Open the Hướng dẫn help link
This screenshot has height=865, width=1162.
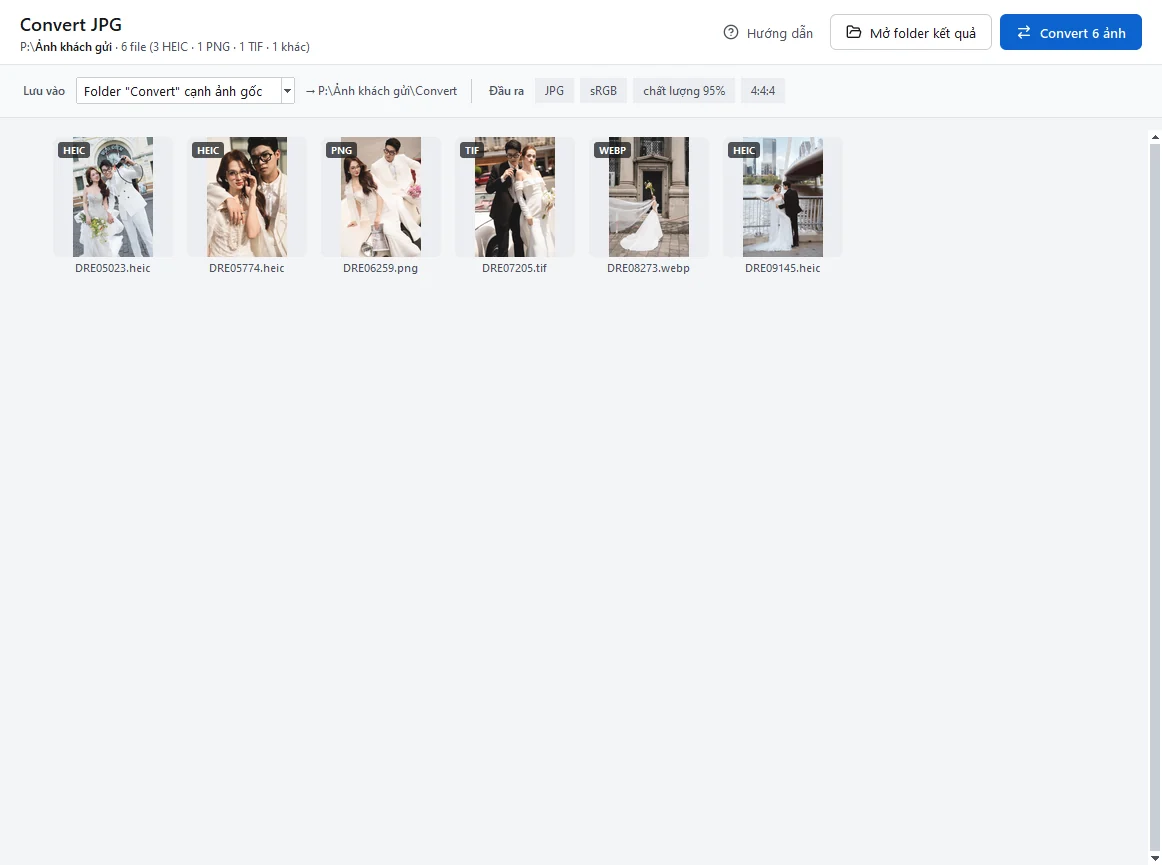point(768,33)
